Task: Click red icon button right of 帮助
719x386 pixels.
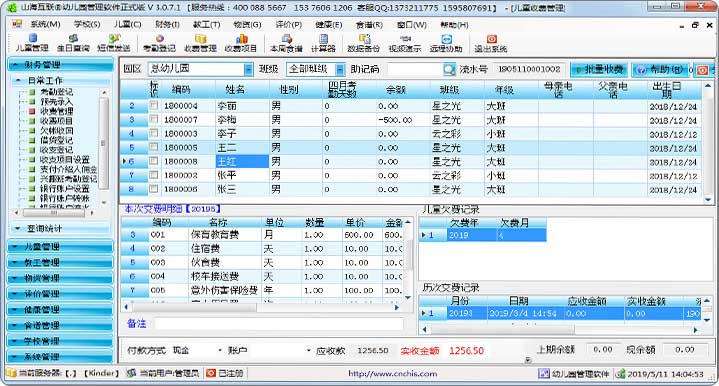Action: (x=702, y=70)
